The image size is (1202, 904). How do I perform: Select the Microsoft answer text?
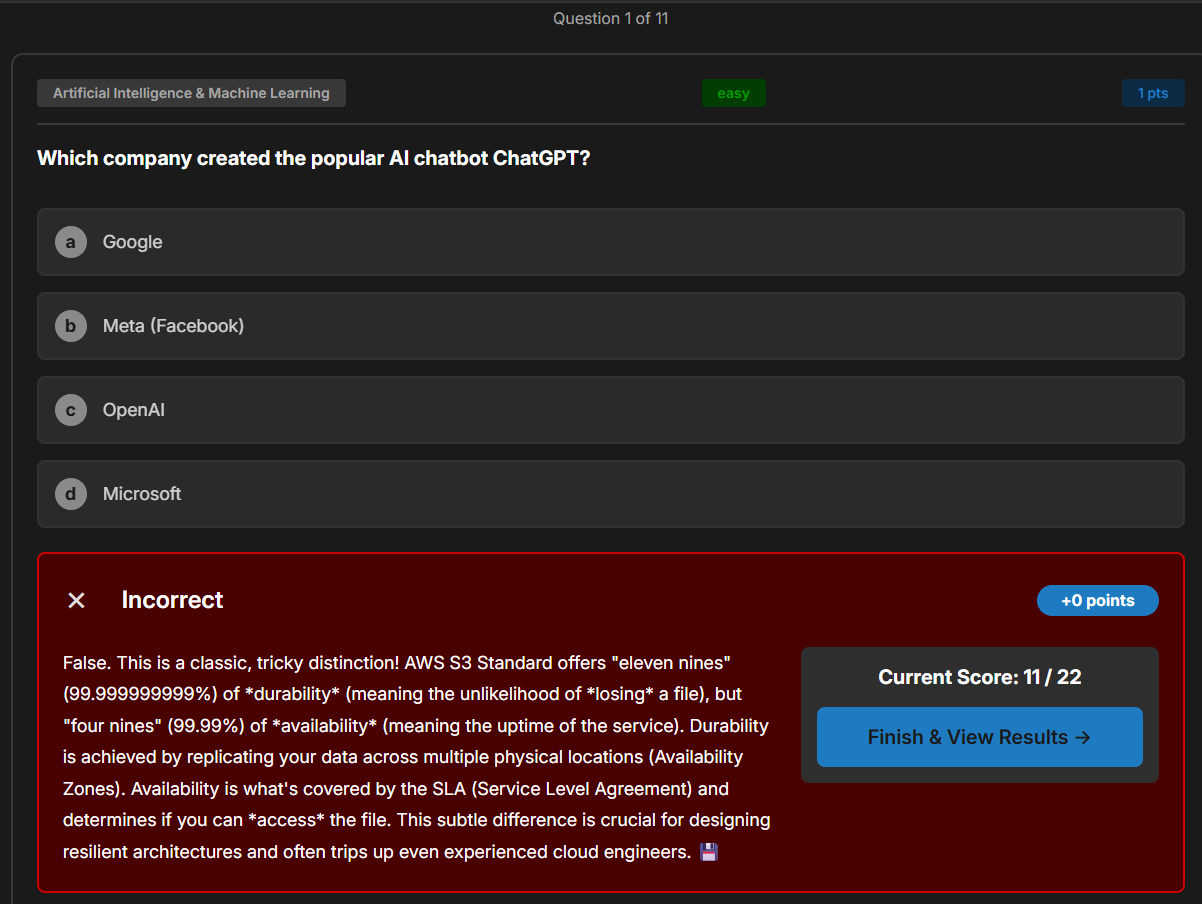point(142,494)
